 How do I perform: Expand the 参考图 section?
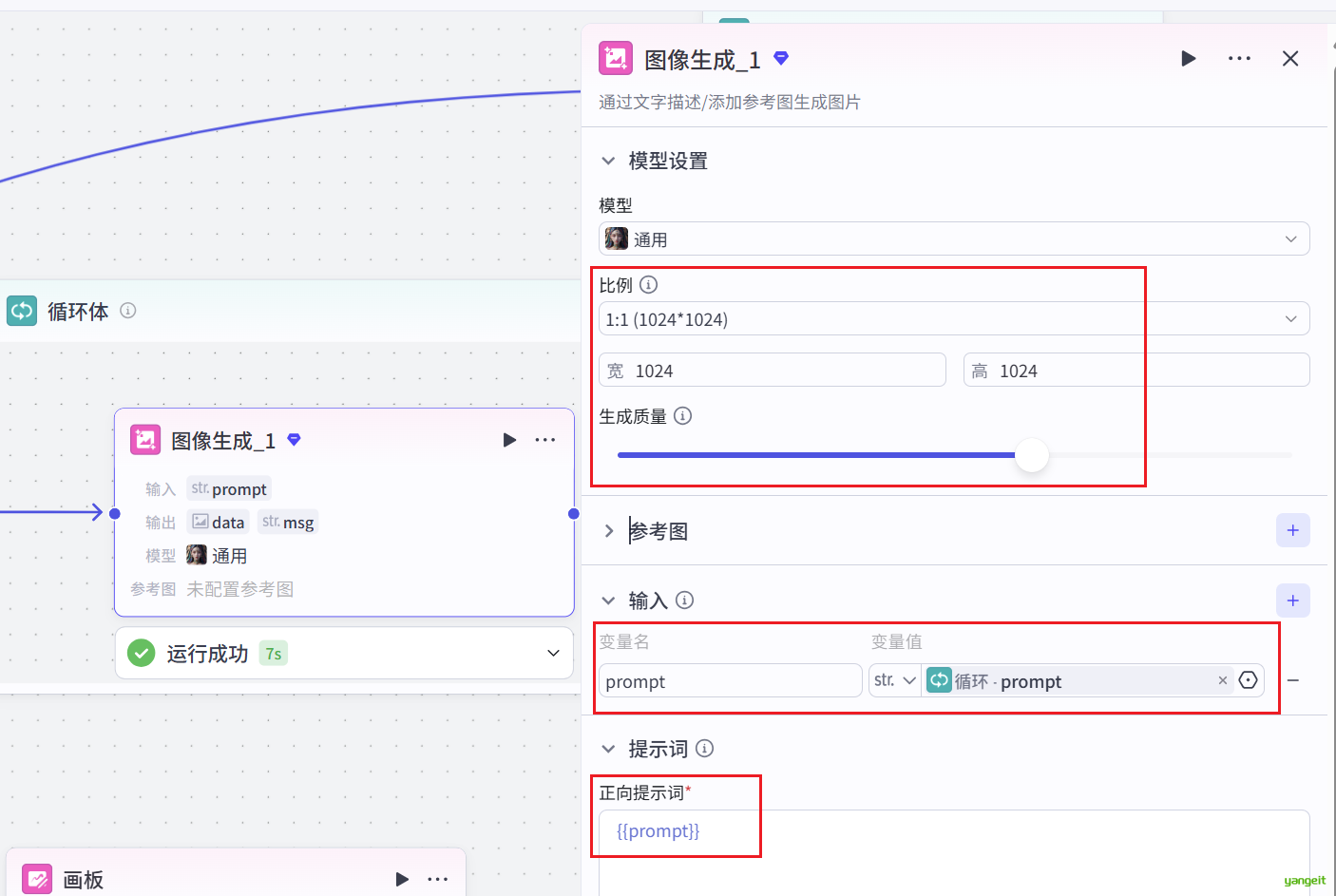(x=609, y=531)
